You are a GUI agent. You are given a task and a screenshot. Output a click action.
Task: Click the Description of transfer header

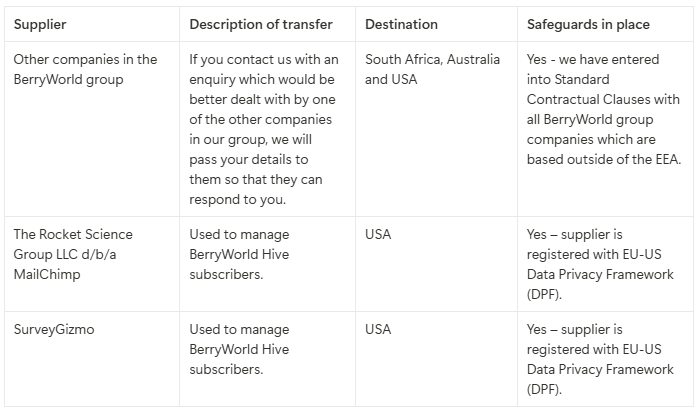pos(260,24)
